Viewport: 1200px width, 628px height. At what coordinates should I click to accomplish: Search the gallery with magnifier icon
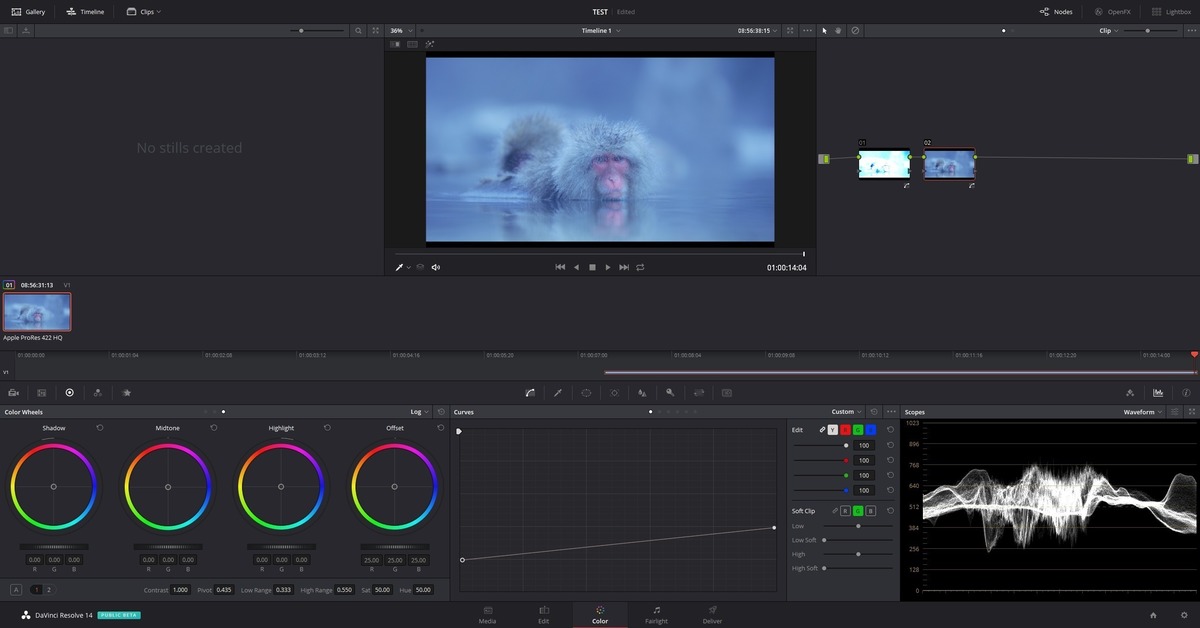point(358,31)
